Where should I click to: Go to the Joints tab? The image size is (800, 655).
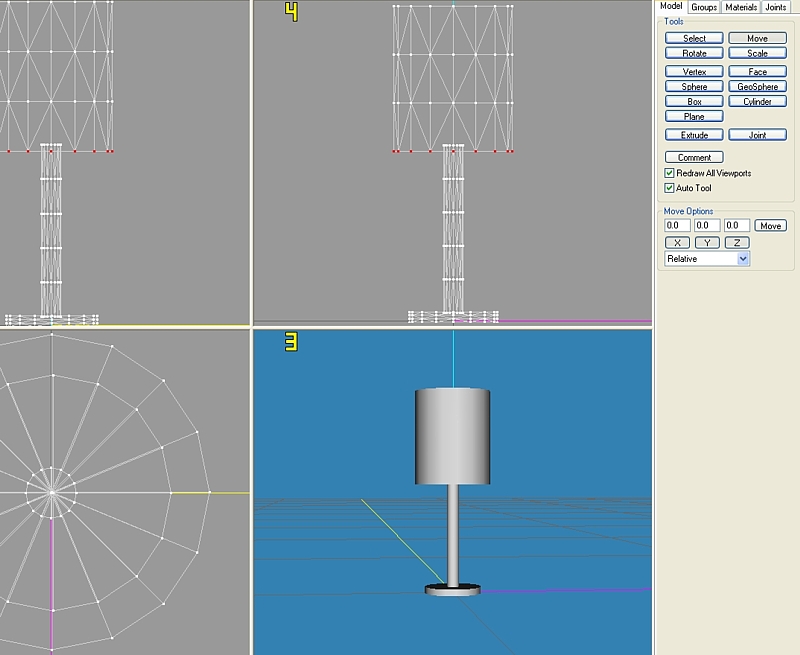(x=776, y=7)
